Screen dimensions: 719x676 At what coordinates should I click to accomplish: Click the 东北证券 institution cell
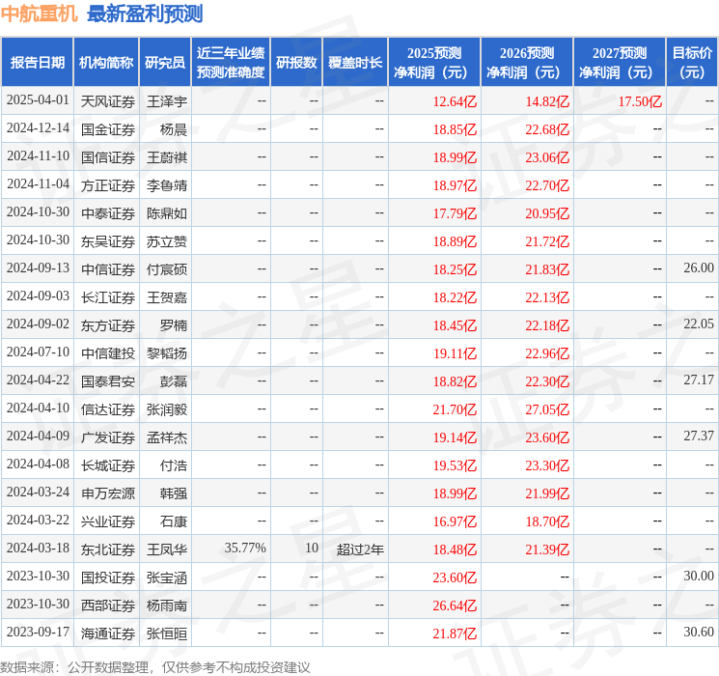click(108, 549)
